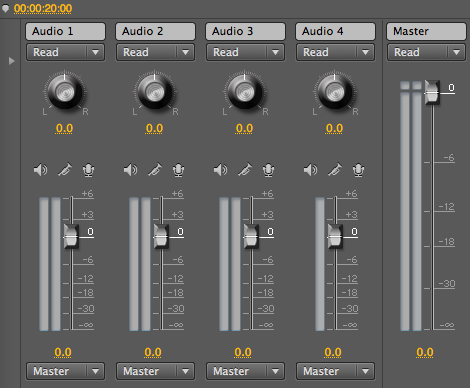Open Audio 1 automation mode Read dropdown
This screenshot has height=388, width=470.
pos(65,52)
